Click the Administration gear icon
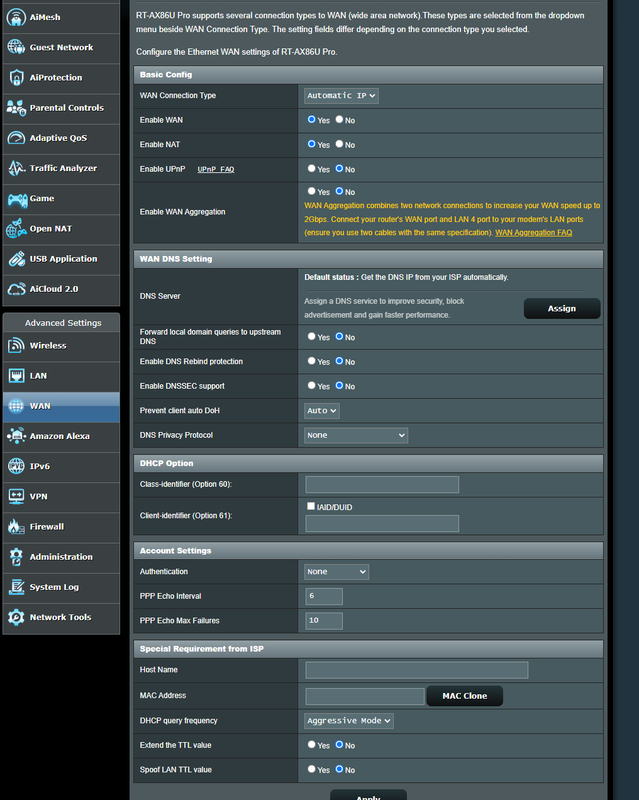The height and width of the screenshot is (800, 639). (x=16, y=557)
